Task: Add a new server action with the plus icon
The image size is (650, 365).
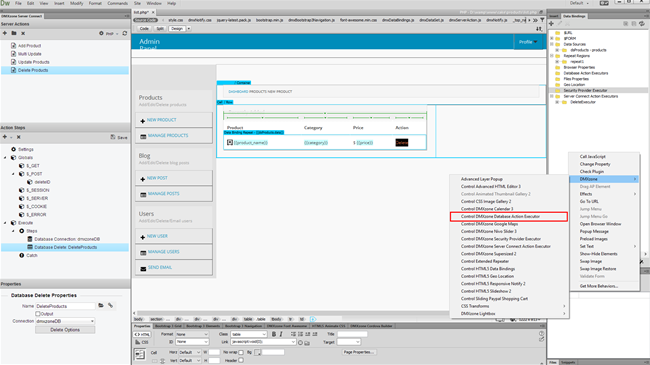Action: coord(5,33)
